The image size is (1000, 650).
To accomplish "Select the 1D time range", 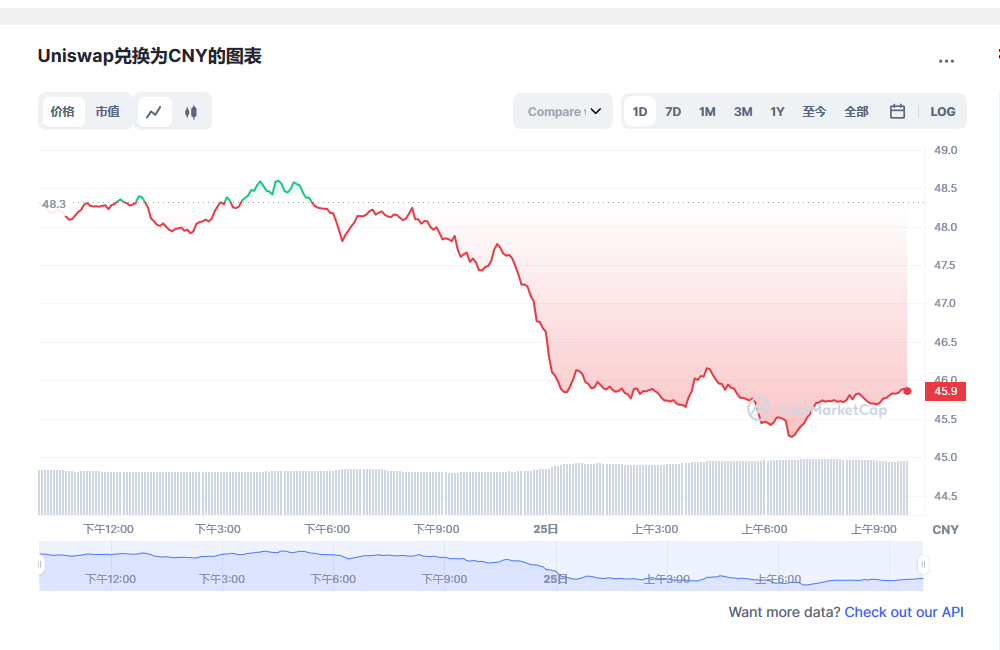I will click(640, 112).
